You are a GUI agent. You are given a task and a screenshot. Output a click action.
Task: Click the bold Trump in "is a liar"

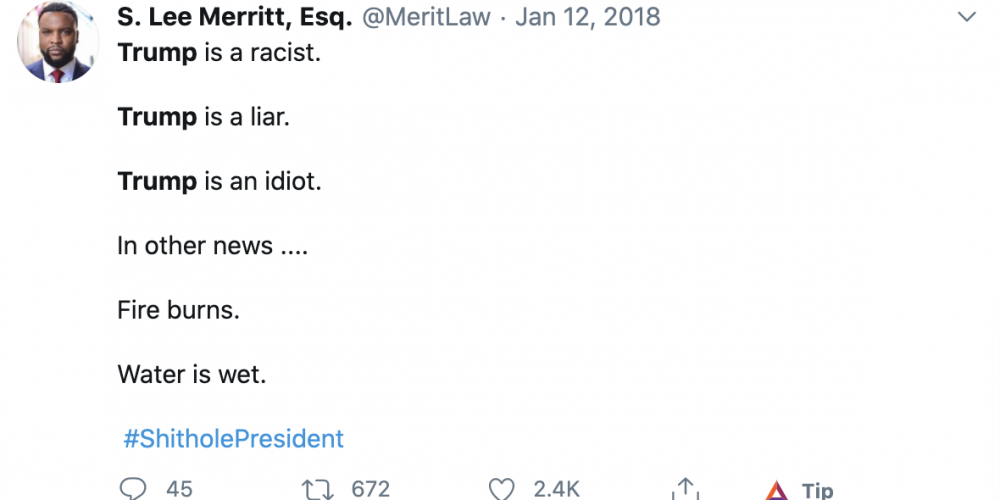tap(157, 117)
